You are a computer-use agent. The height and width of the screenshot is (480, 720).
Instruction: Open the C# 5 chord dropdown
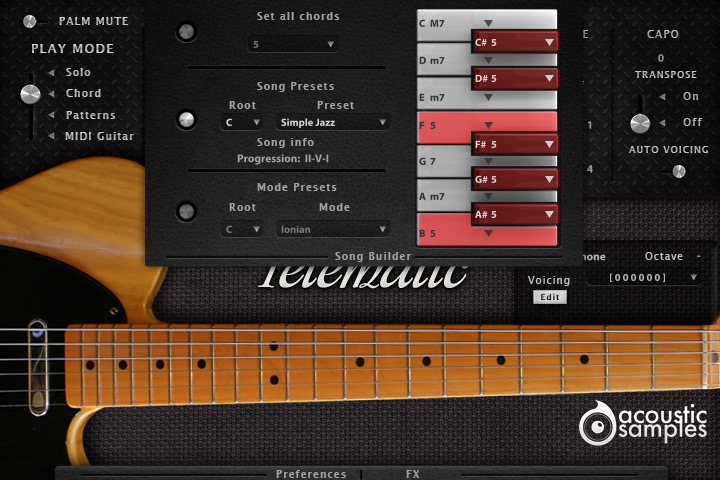(x=515, y=42)
